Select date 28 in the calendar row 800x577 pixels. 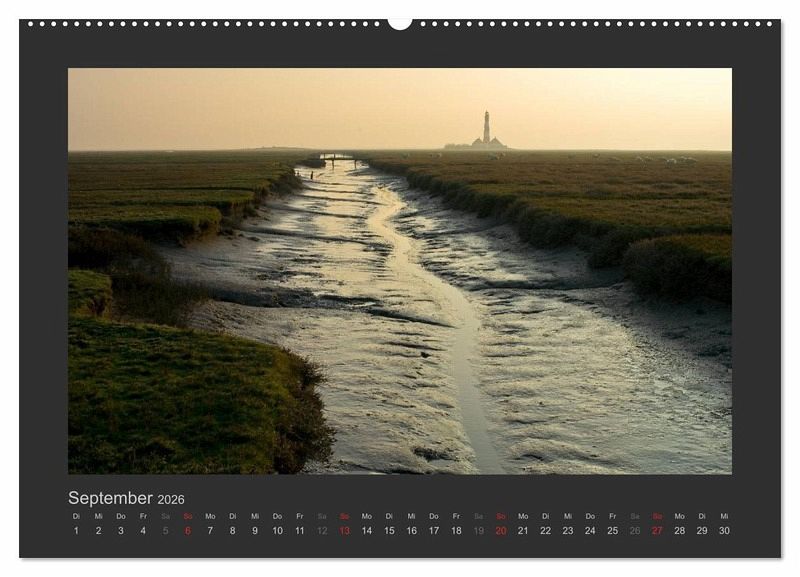pos(680,531)
